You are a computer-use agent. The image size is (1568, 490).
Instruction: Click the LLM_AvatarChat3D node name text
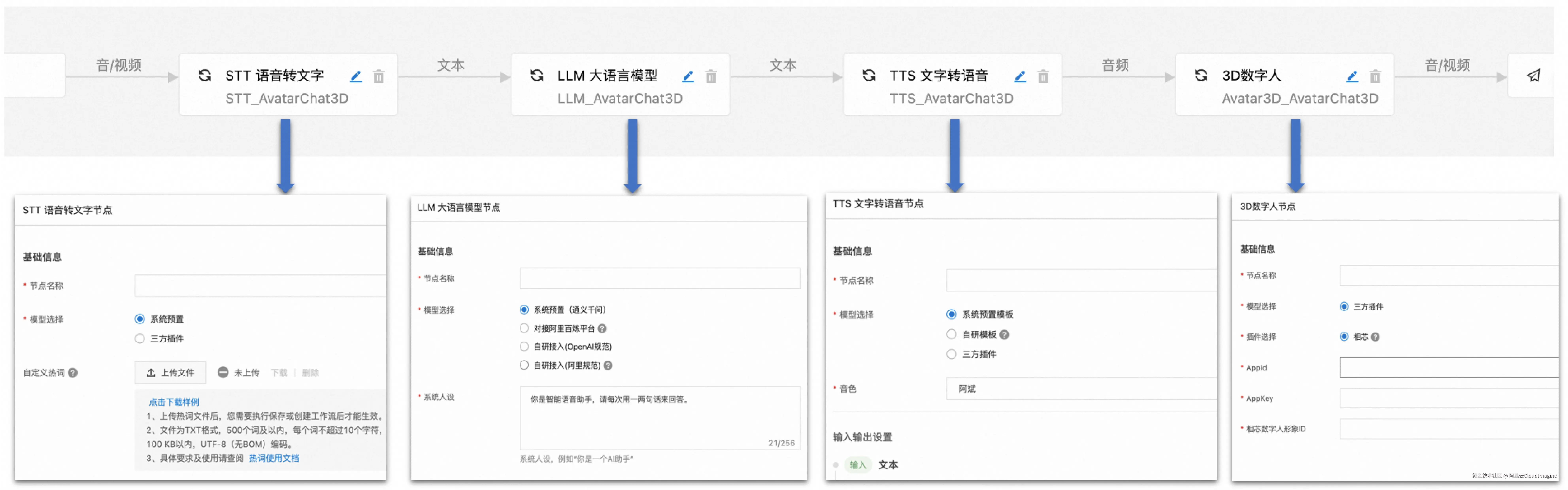click(620, 99)
